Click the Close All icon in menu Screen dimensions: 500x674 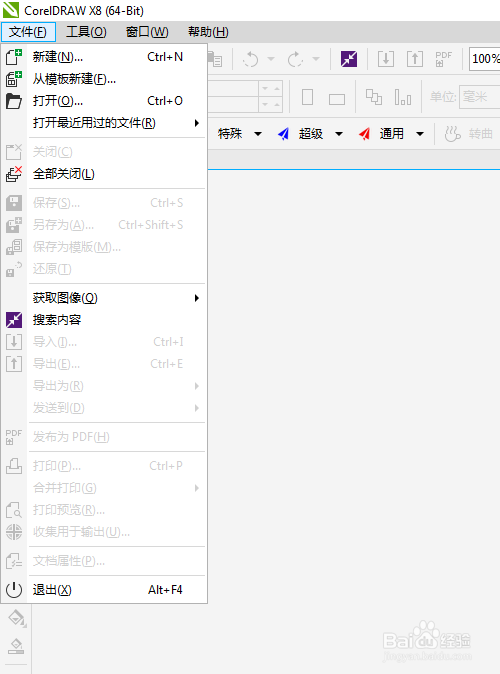(x=14, y=174)
